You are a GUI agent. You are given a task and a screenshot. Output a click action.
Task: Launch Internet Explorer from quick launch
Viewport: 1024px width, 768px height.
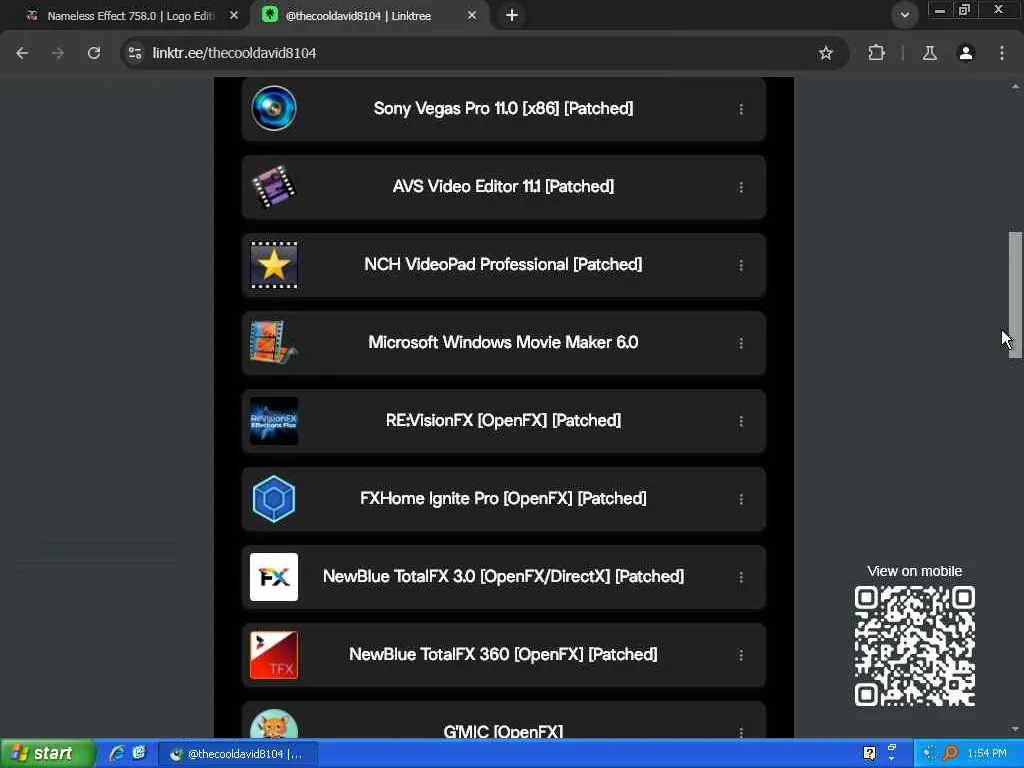pyautogui.click(x=117, y=754)
